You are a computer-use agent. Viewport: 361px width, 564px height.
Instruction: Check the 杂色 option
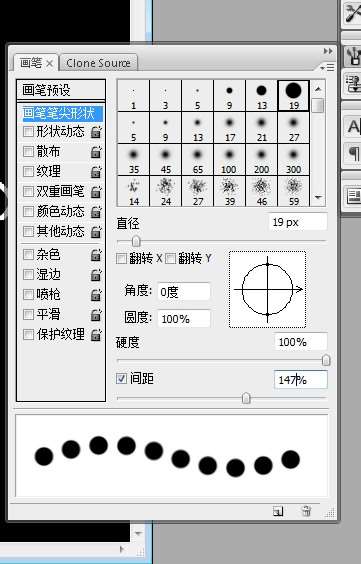click(x=28, y=255)
